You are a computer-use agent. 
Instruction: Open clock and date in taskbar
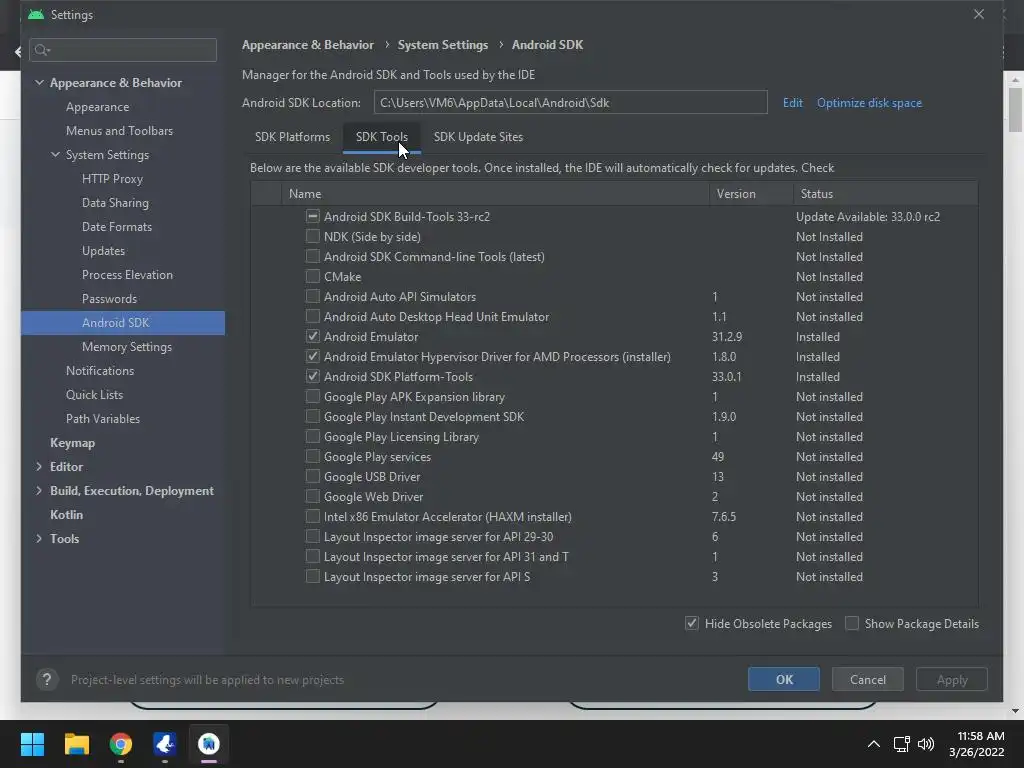tap(976, 744)
